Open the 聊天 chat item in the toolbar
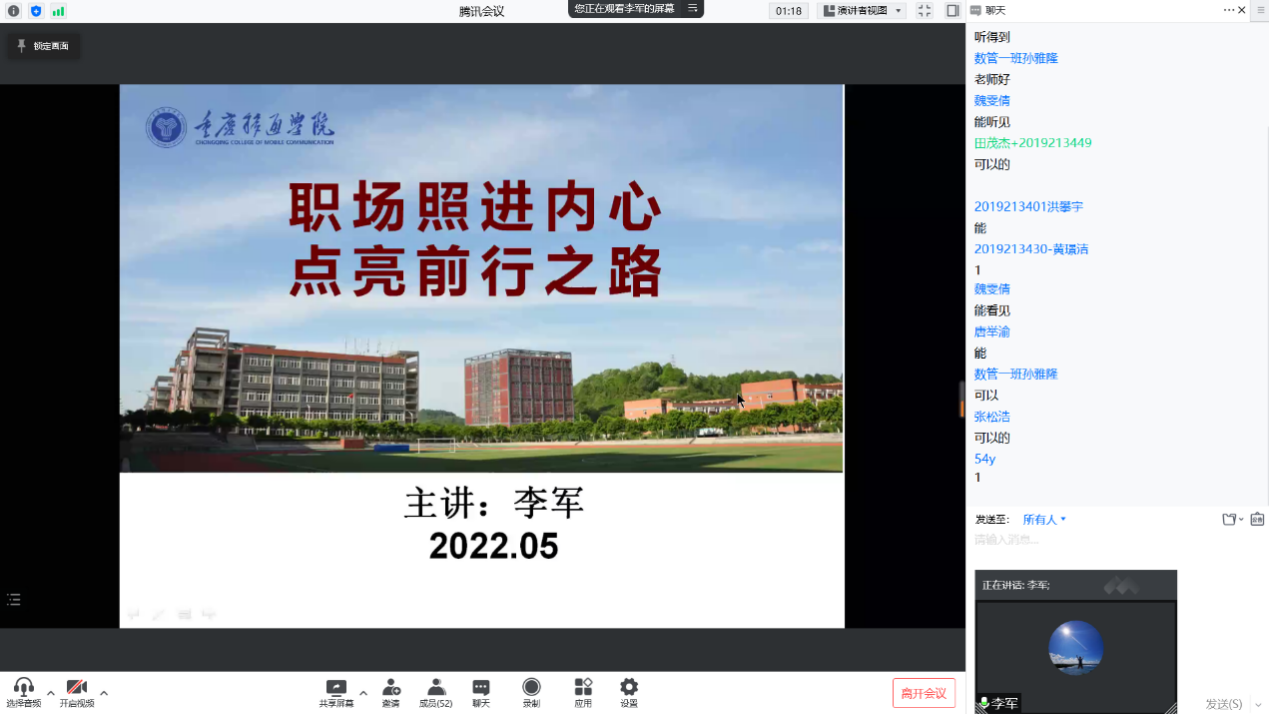Screen dimensions: 1269x714 [481, 688]
